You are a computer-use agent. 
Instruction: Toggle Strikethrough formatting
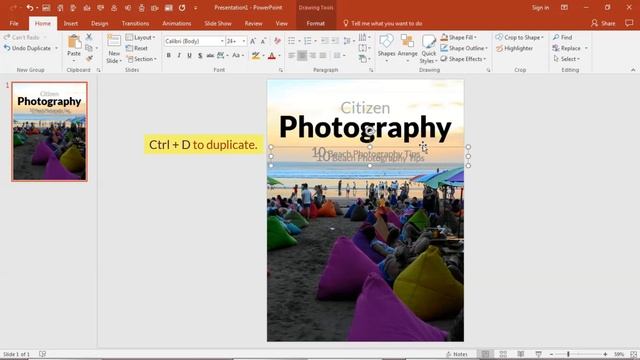point(210,55)
